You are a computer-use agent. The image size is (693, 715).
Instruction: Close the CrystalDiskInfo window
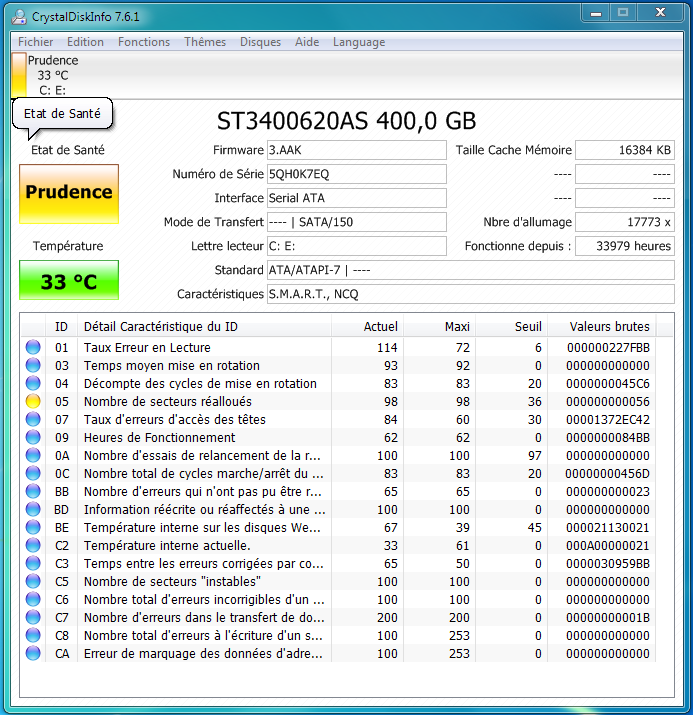tap(660, 13)
